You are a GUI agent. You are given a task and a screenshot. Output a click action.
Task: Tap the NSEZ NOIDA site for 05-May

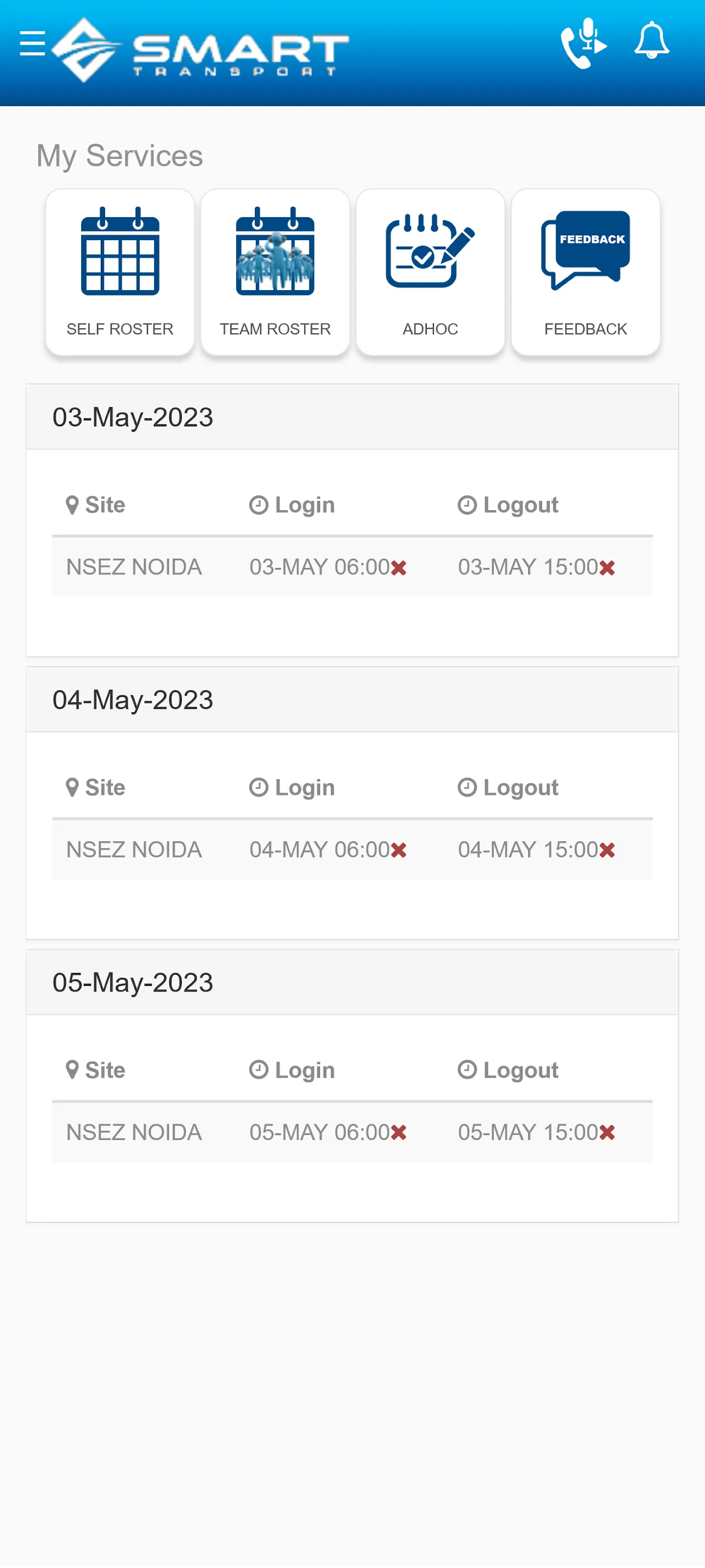(134, 1132)
